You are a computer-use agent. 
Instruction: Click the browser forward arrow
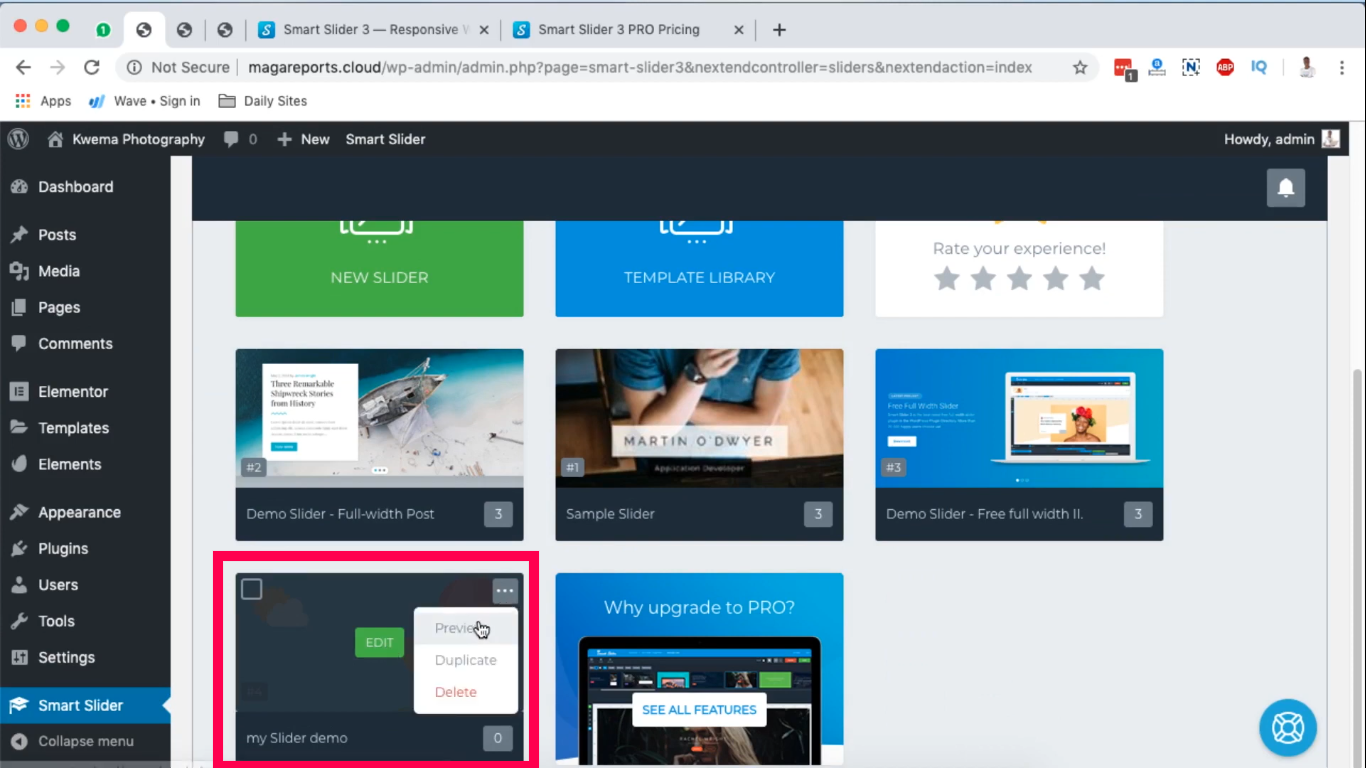coord(58,67)
